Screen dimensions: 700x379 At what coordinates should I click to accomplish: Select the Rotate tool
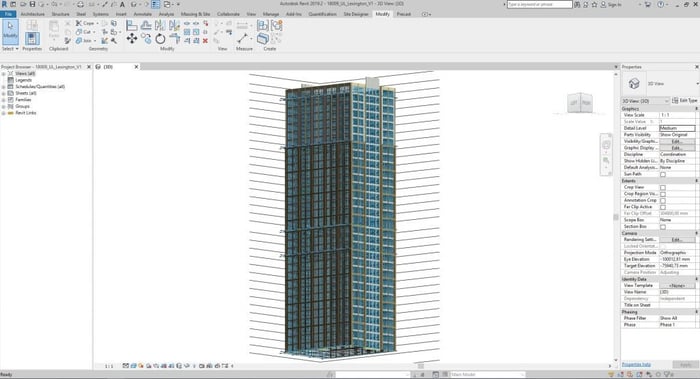pos(160,39)
